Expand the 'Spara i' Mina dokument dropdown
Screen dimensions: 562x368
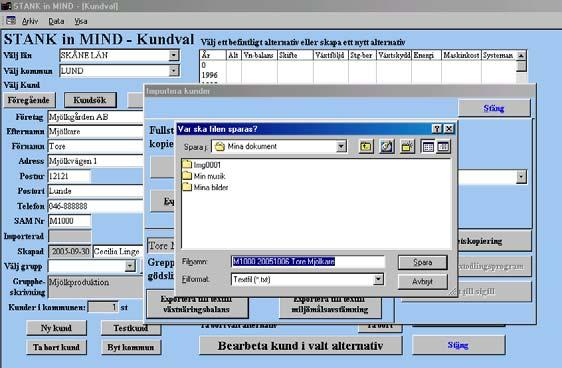pyautogui.click(x=341, y=146)
